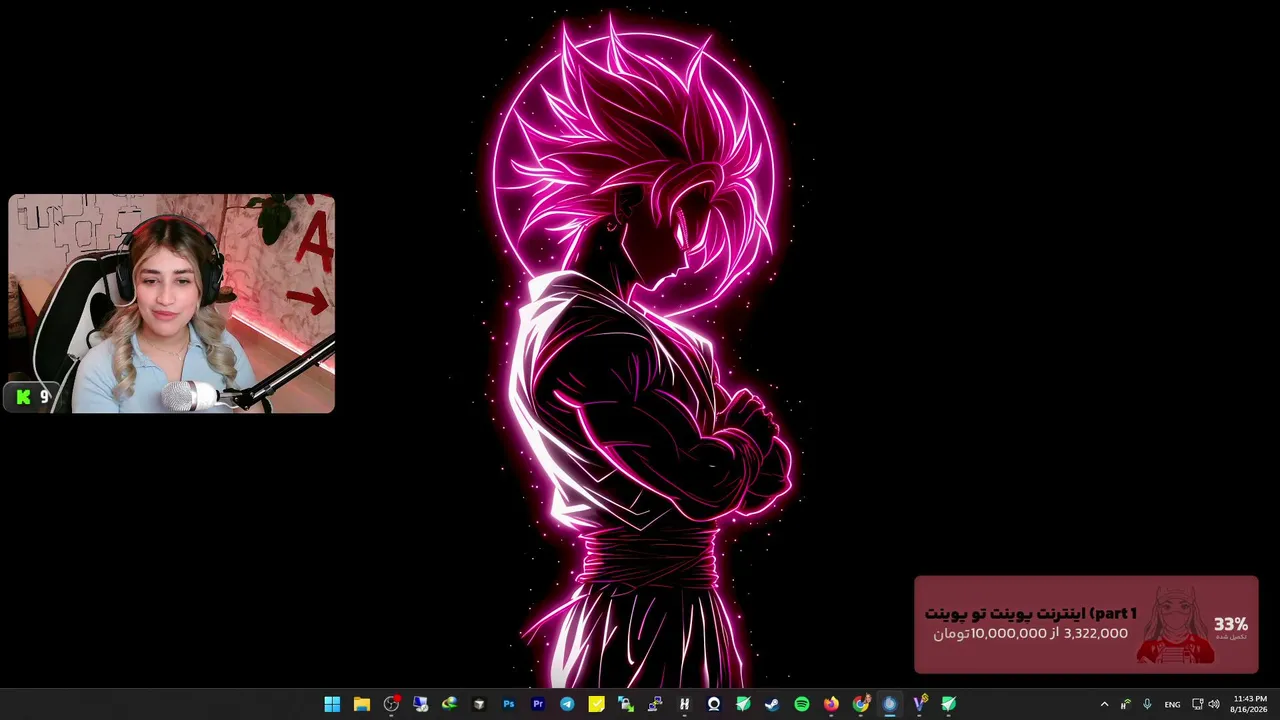Launch the globe icon with yellow ring

[x=450, y=704]
